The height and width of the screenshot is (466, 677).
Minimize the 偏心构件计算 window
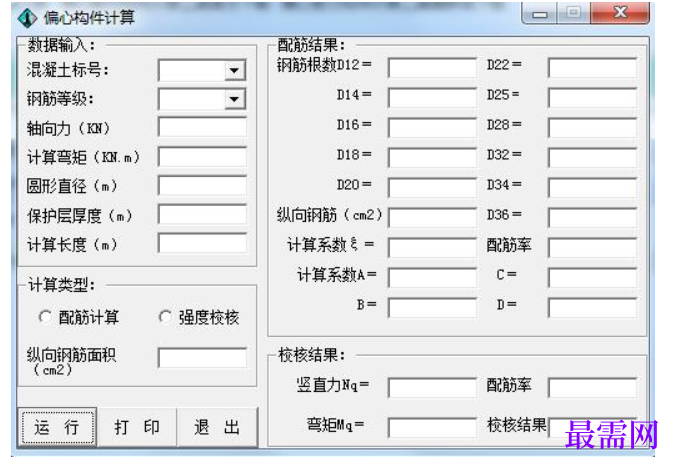point(539,13)
